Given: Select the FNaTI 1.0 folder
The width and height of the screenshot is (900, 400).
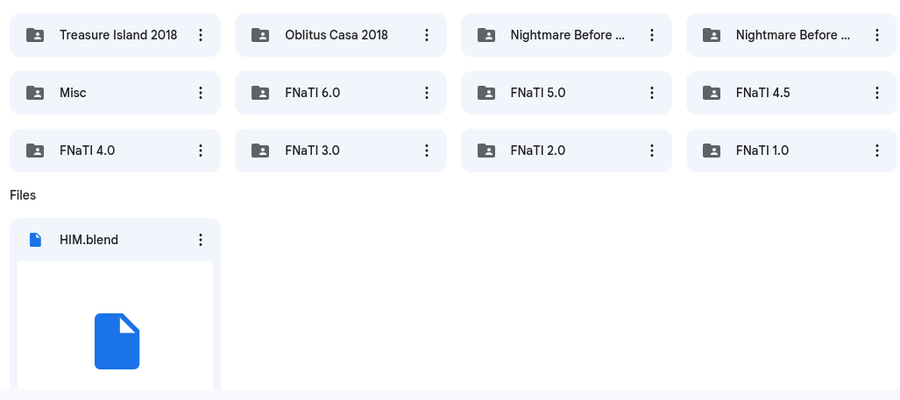Looking at the screenshot, I should (792, 150).
